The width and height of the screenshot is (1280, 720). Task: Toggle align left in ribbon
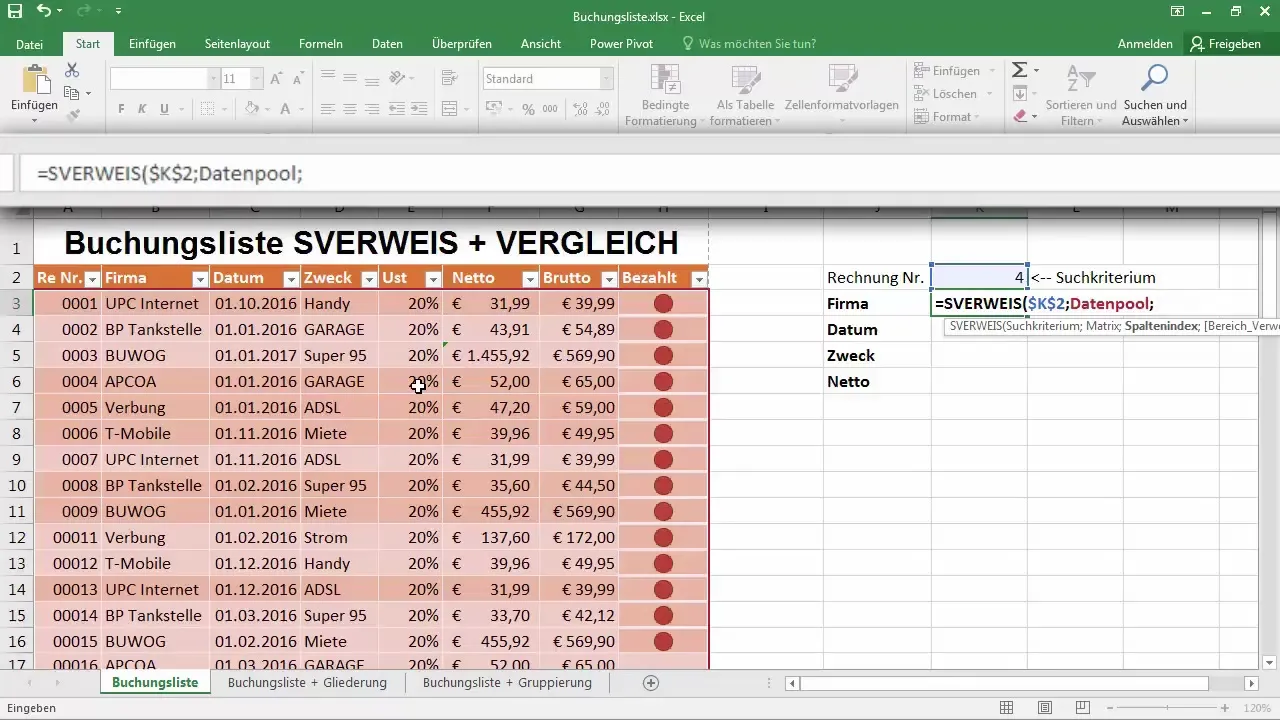(327, 109)
